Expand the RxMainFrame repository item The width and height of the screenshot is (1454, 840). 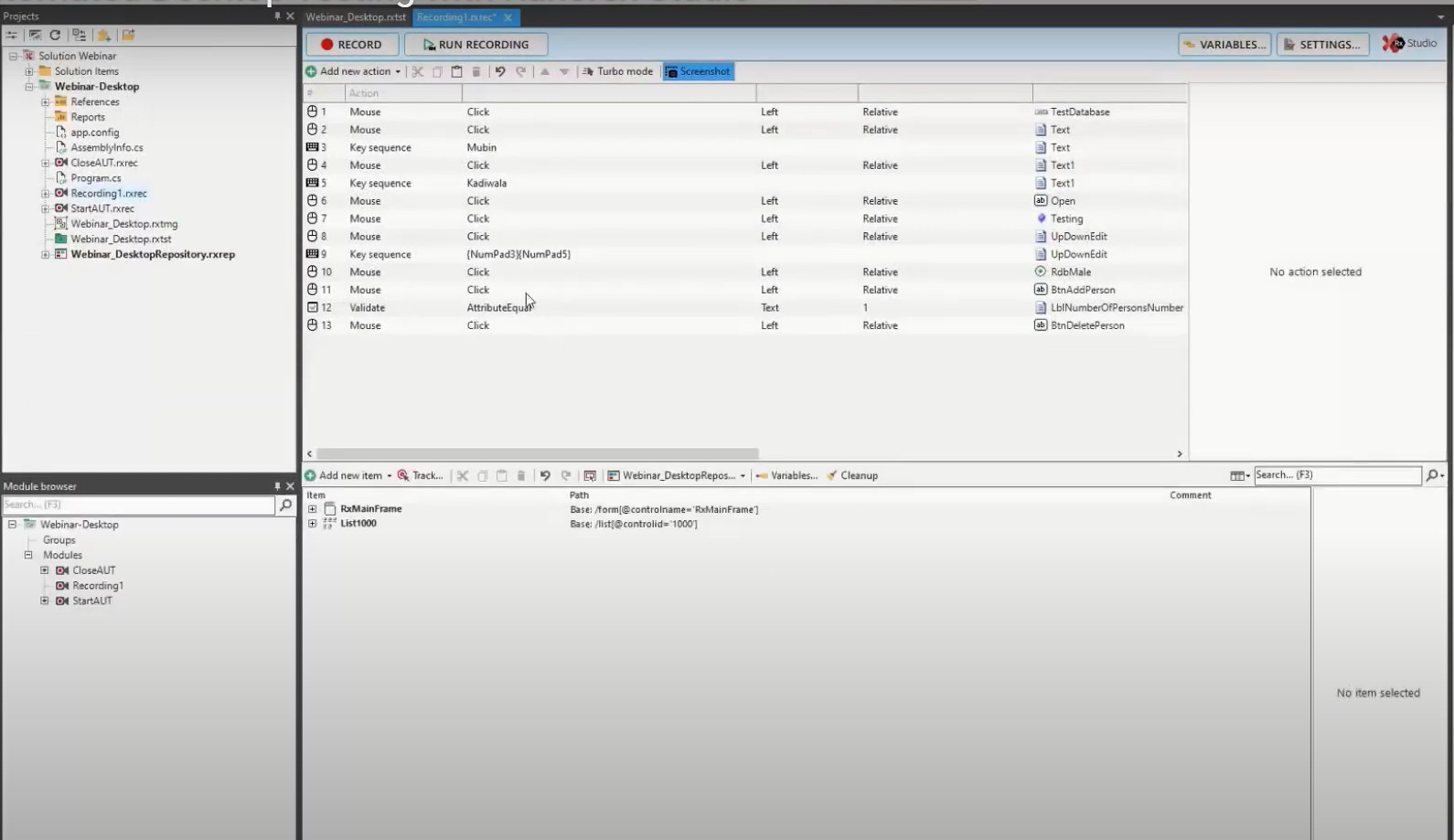tap(313, 509)
